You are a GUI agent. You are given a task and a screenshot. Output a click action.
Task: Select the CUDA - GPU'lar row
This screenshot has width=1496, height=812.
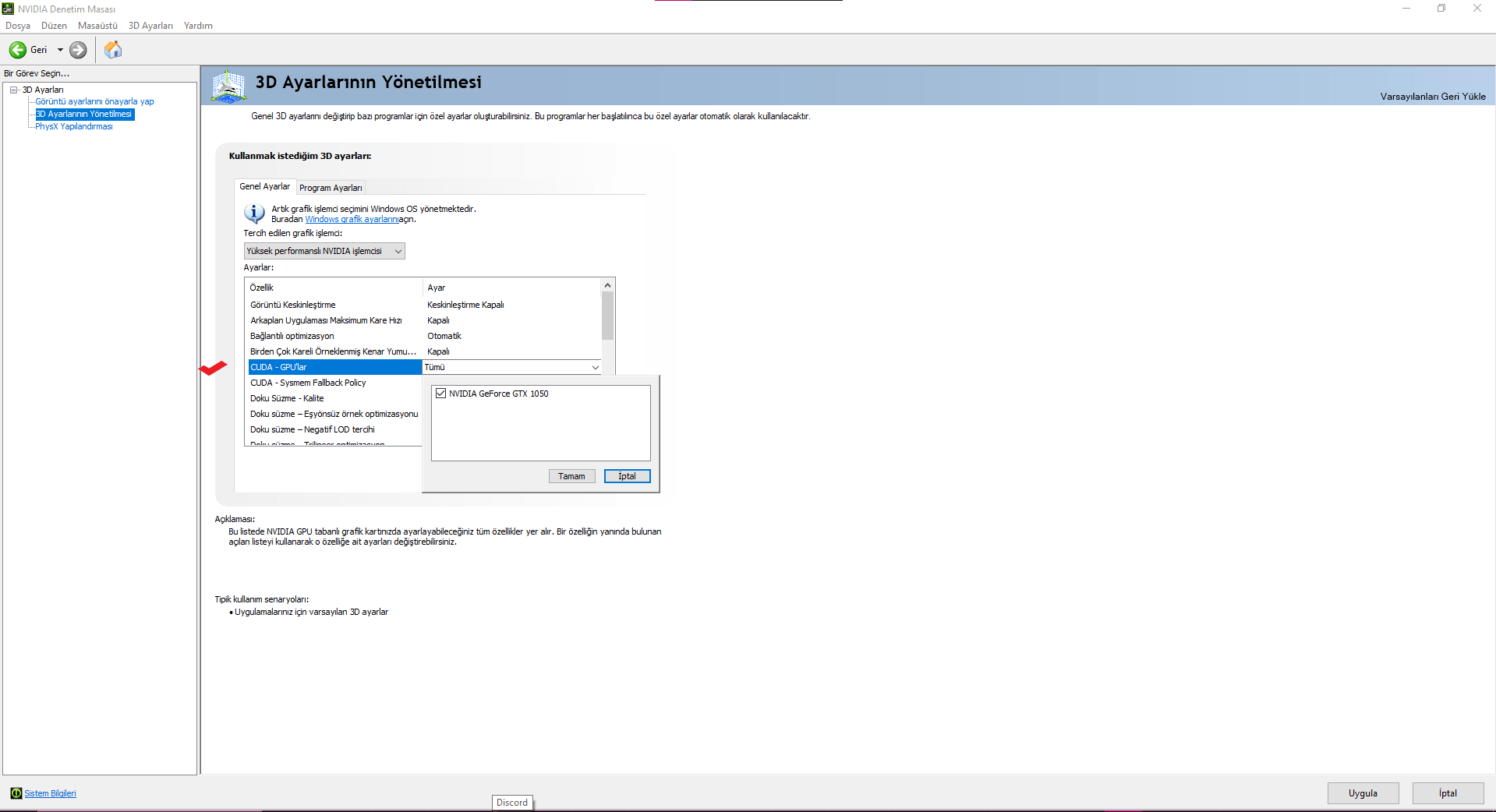(x=335, y=367)
